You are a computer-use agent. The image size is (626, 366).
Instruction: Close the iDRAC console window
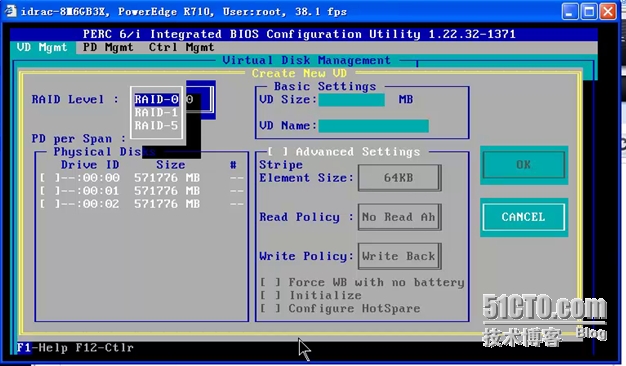[x=608, y=11]
